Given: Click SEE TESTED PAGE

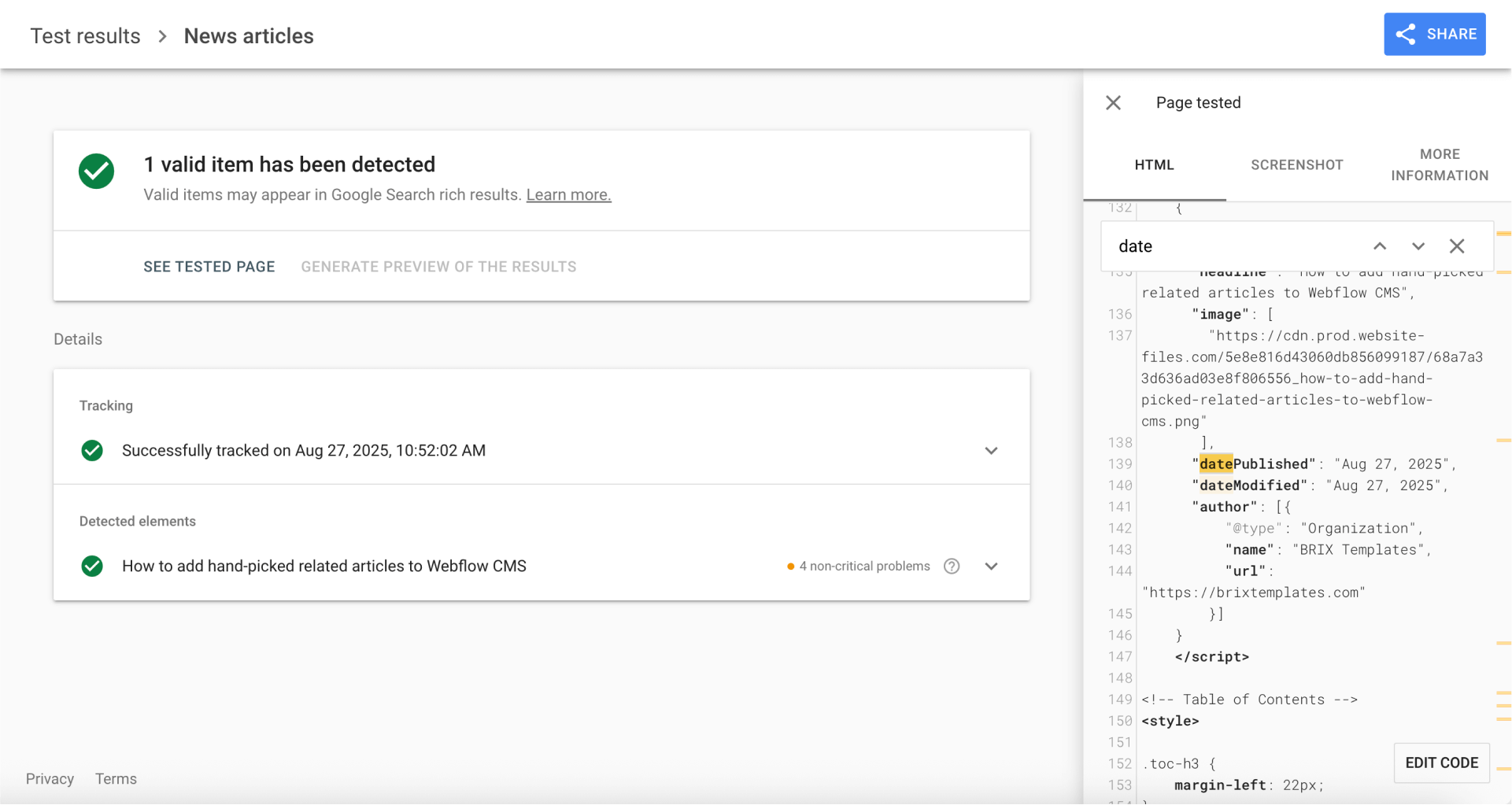Looking at the screenshot, I should 209,267.
